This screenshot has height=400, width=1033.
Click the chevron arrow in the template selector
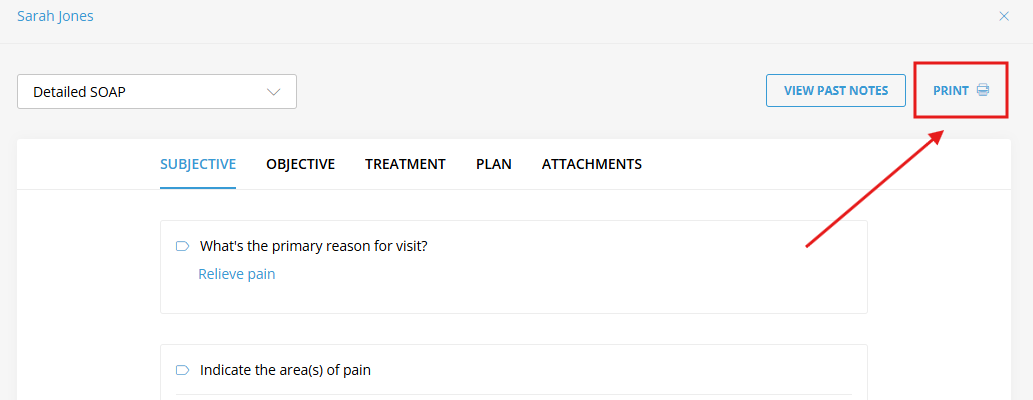273,92
